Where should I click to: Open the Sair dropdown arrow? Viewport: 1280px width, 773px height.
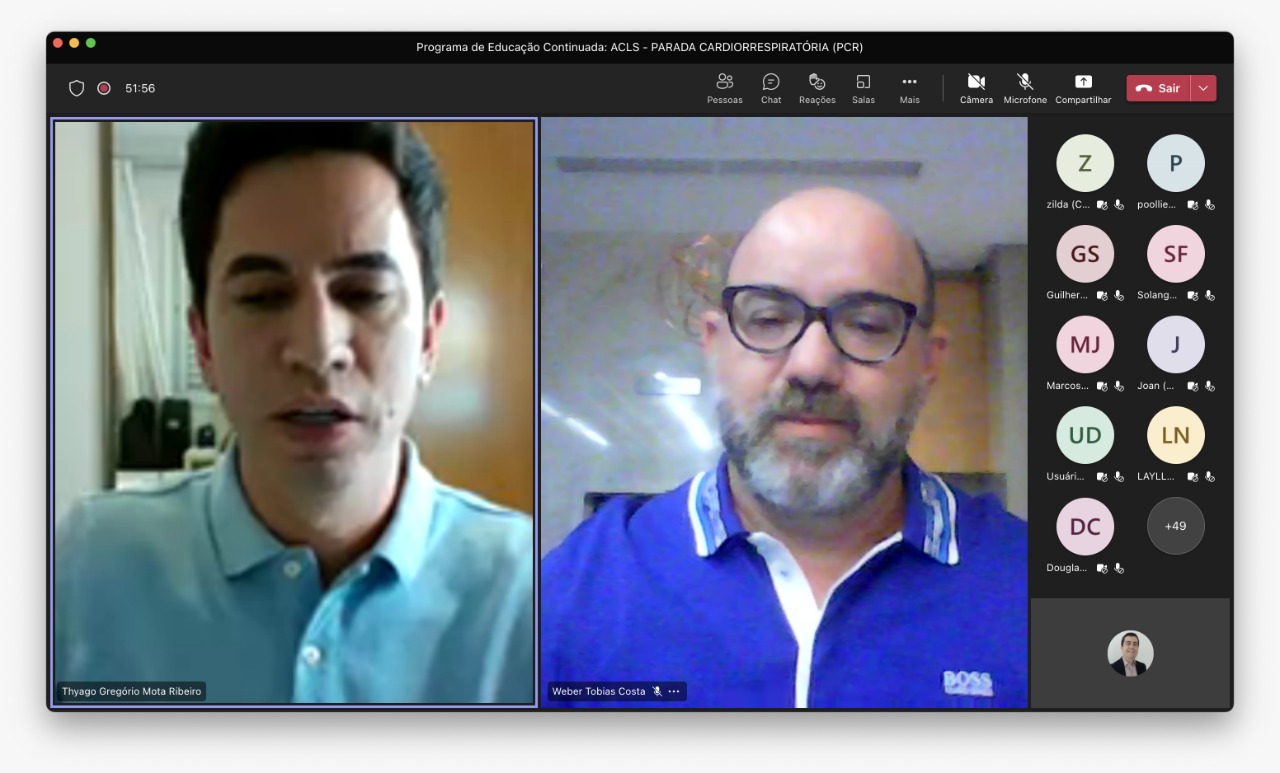1205,88
